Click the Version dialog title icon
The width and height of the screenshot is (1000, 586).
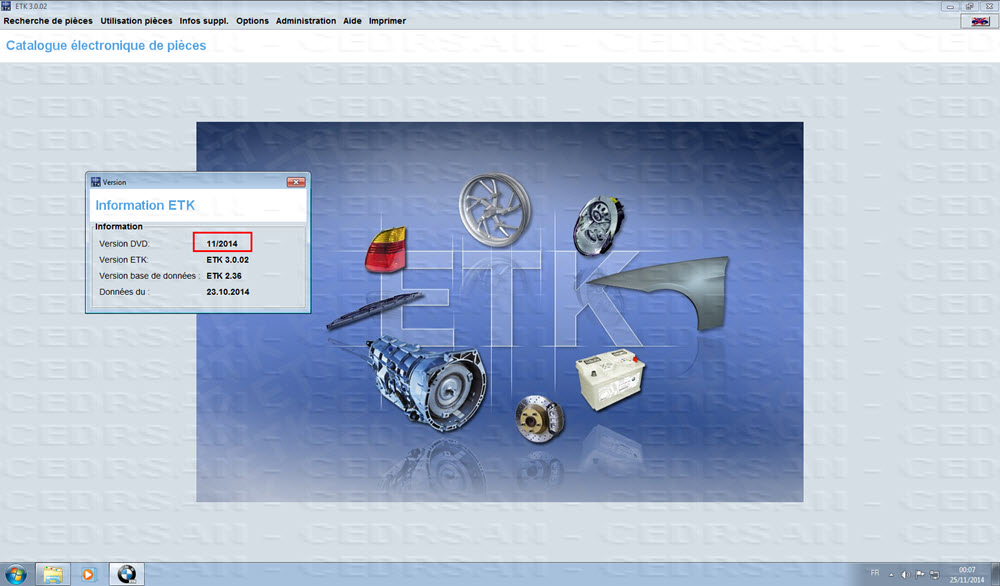[96, 182]
